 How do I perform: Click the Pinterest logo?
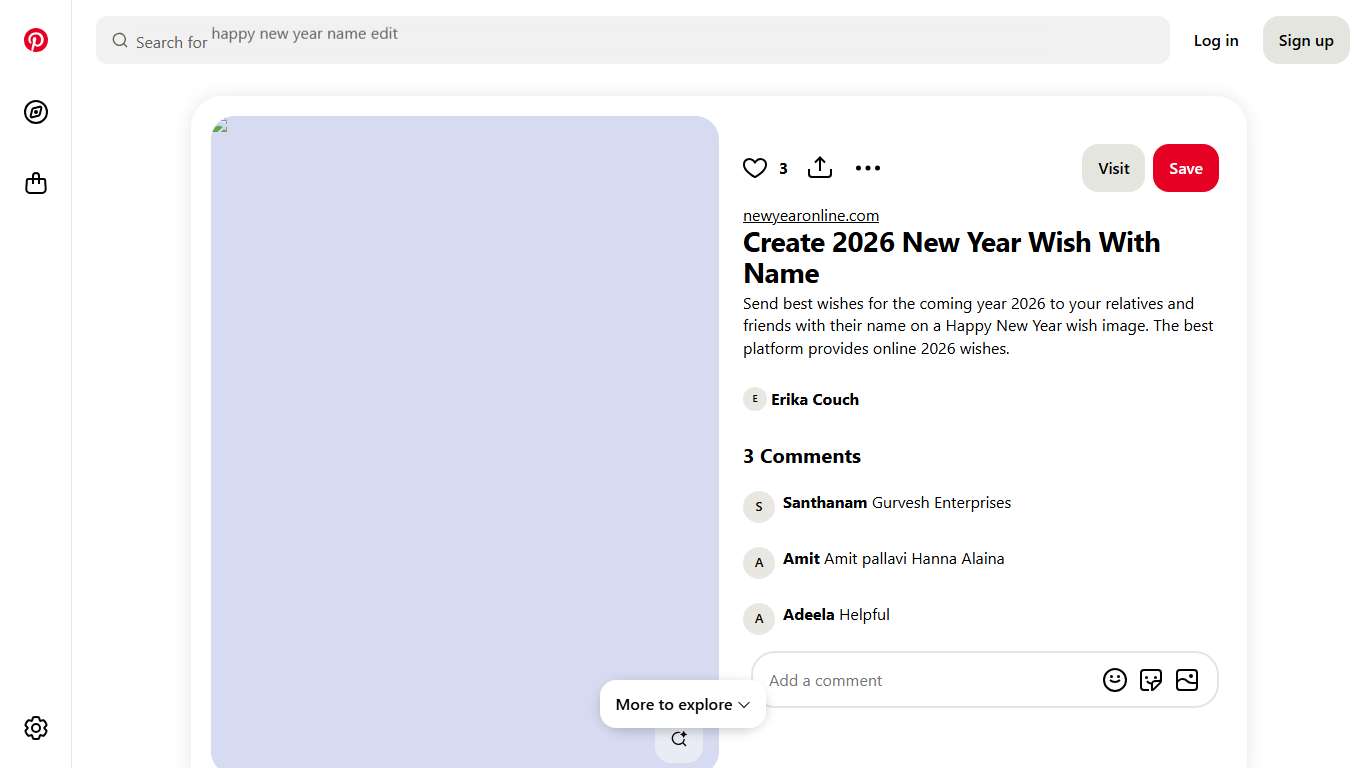coord(36,40)
